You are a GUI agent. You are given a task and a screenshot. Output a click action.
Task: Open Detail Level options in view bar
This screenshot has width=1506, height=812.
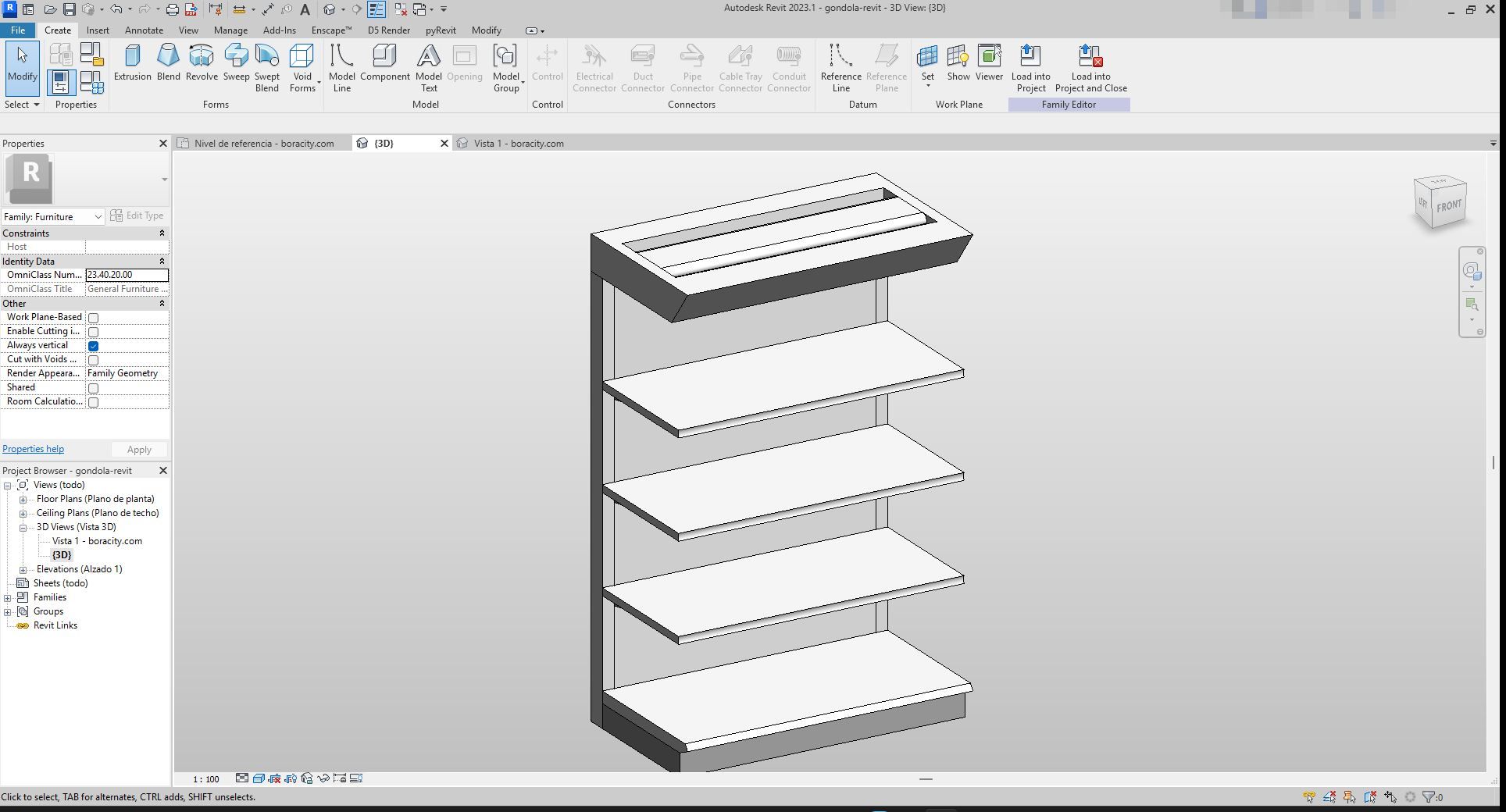pyautogui.click(x=242, y=778)
